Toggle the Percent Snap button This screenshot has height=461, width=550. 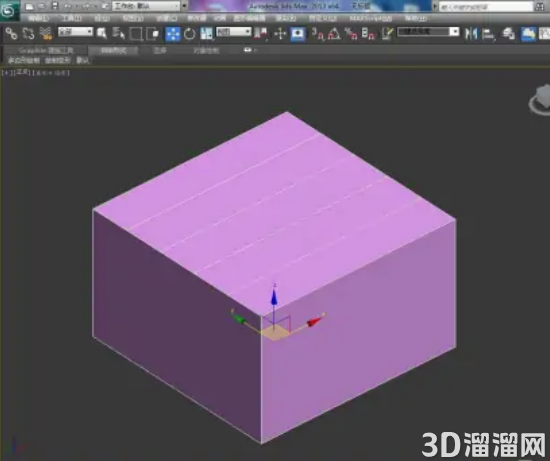[x=351, y=34]
